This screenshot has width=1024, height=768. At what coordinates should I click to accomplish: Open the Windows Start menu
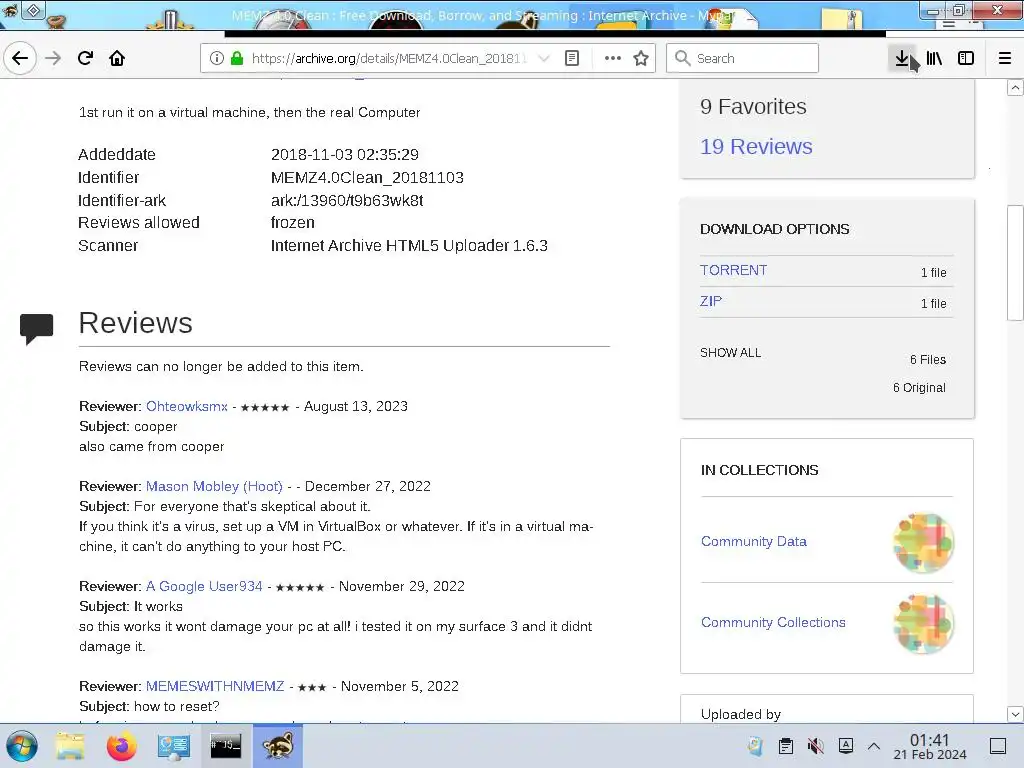click(x=22, y=746)
